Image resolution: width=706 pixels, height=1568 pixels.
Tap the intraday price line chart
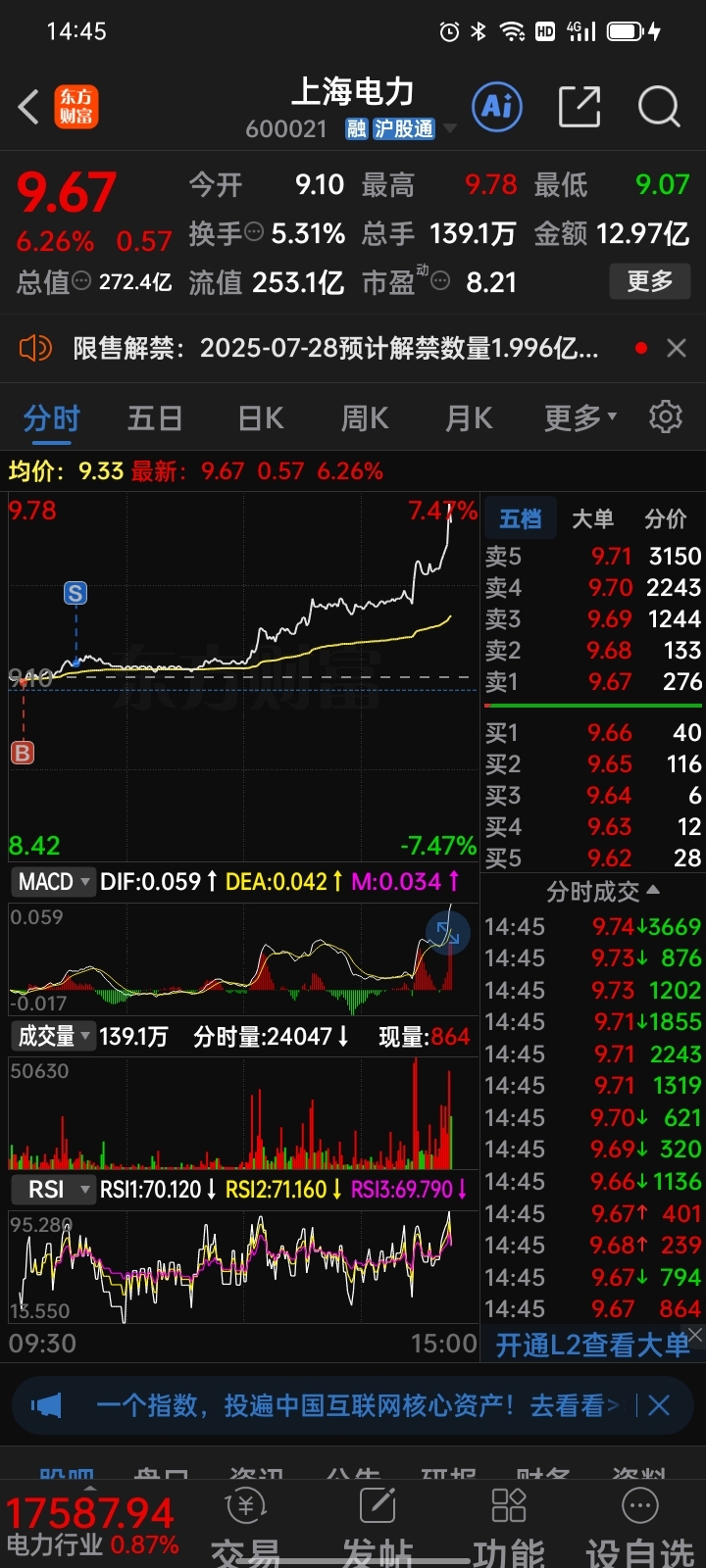click(243, 678)
